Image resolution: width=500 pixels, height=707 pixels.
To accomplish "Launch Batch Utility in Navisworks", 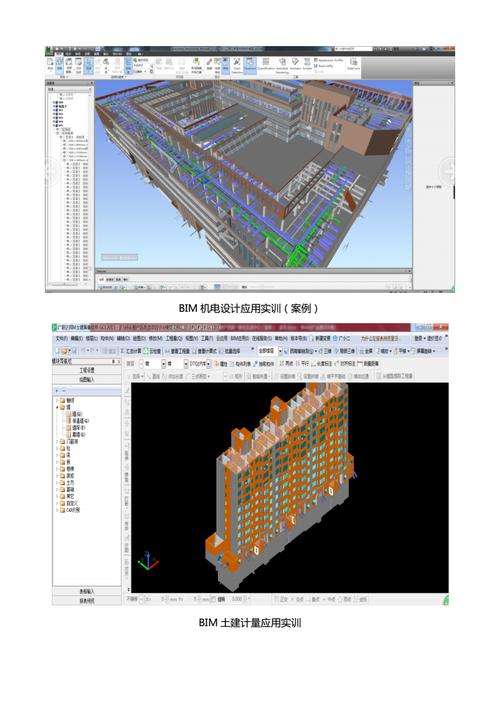I will (324, 66).
